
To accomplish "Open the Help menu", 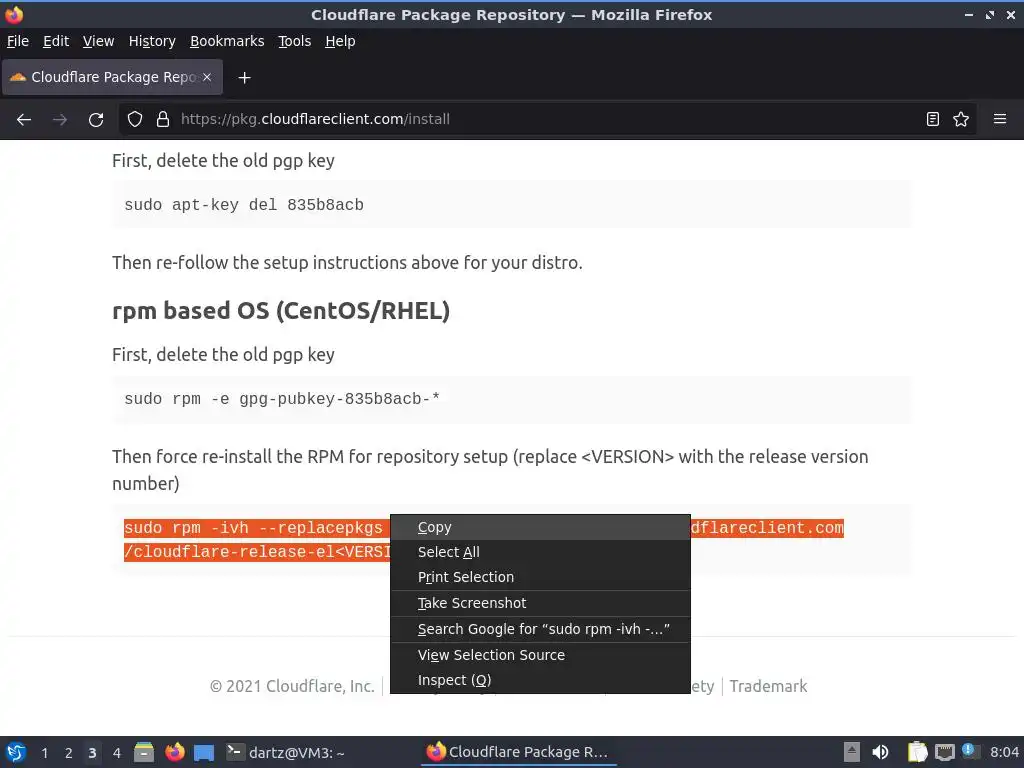I will point(340,41).
